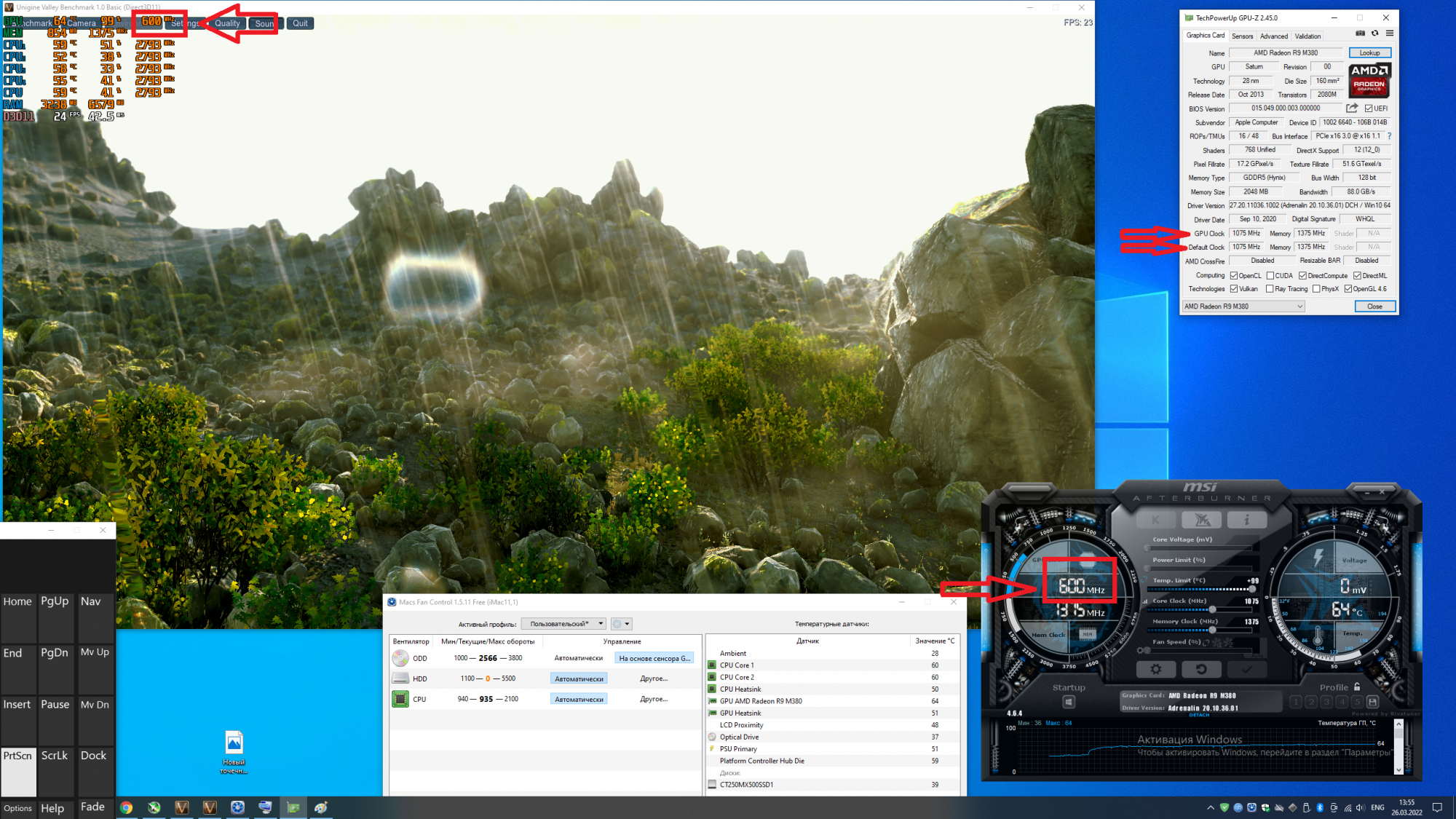Open GPU-Z hamburger menu icon
Screen dimensions: 1456x819
[x=1390, y=33]
